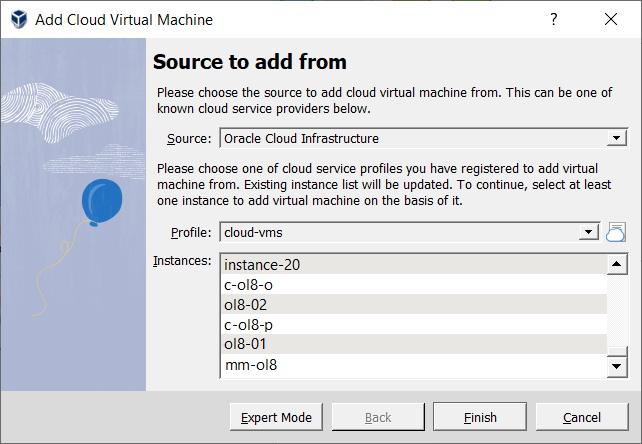The width and height of the screenshot is (642, 444).
Task: Click the Finish button
Action: coord(480,417)
